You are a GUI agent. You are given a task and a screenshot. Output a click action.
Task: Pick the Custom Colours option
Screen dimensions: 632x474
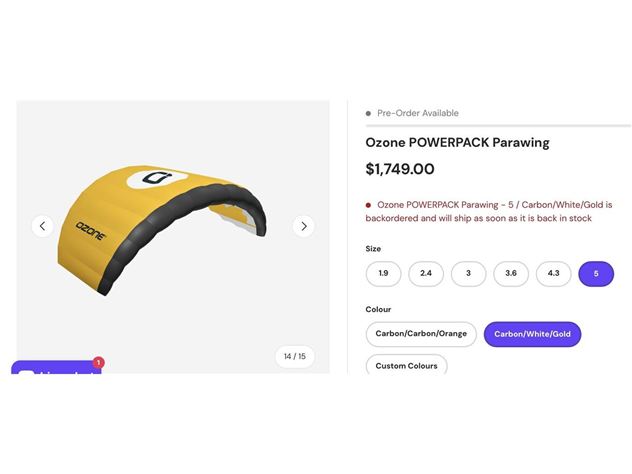click(x=406, y=364)
